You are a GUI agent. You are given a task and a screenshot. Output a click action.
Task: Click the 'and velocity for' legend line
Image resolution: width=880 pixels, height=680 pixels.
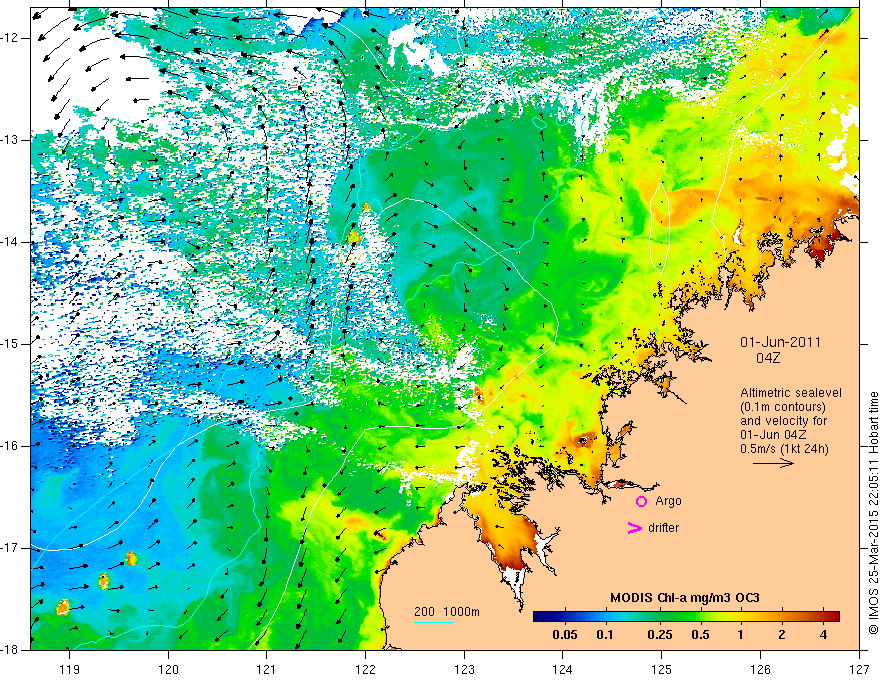[x=783, y=421]
